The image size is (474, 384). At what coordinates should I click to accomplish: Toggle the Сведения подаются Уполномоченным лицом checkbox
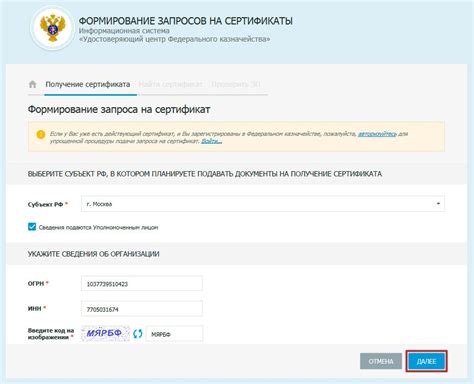tap(32, 227)
